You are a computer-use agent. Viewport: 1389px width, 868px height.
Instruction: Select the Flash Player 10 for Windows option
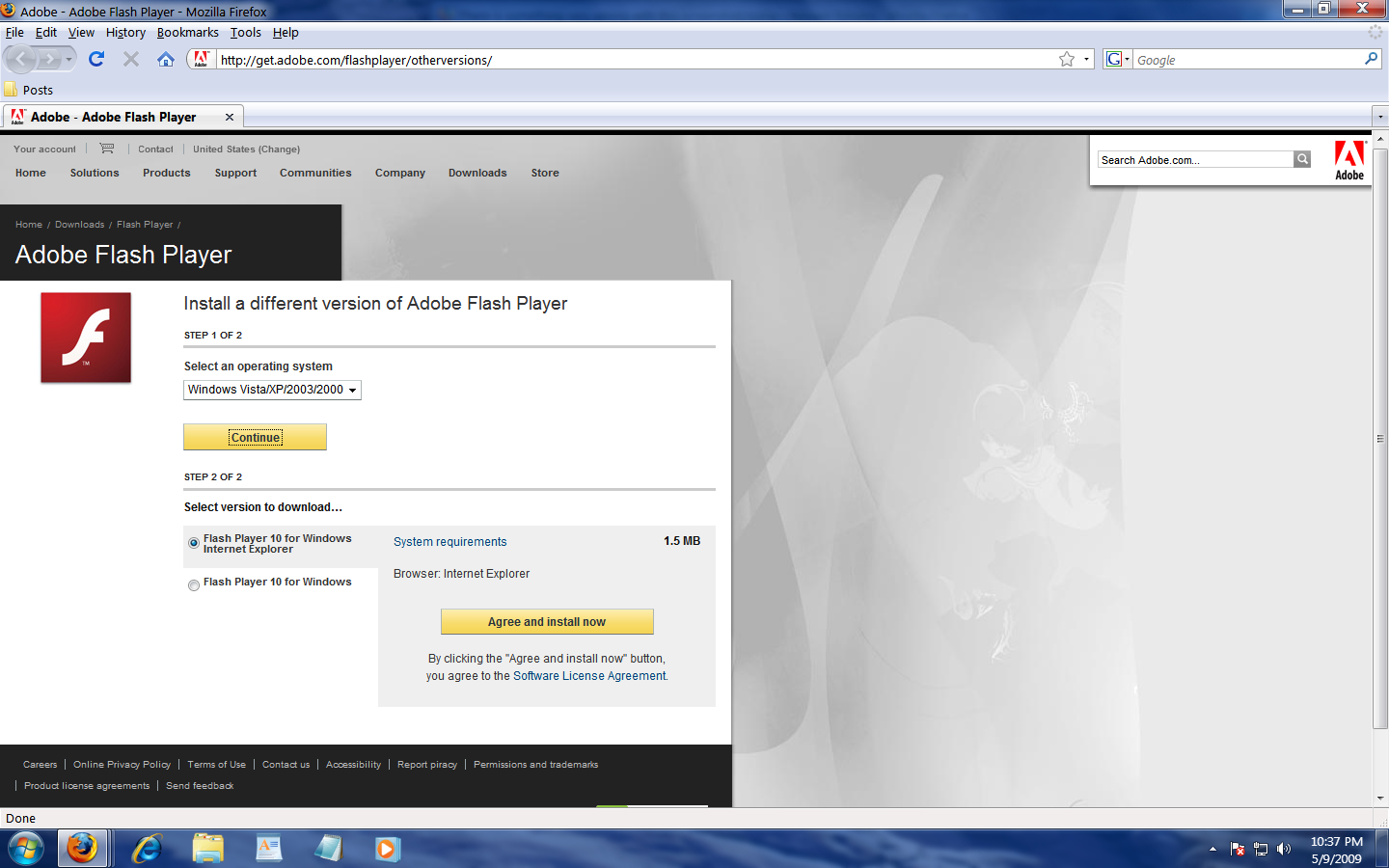click(194, 585)
